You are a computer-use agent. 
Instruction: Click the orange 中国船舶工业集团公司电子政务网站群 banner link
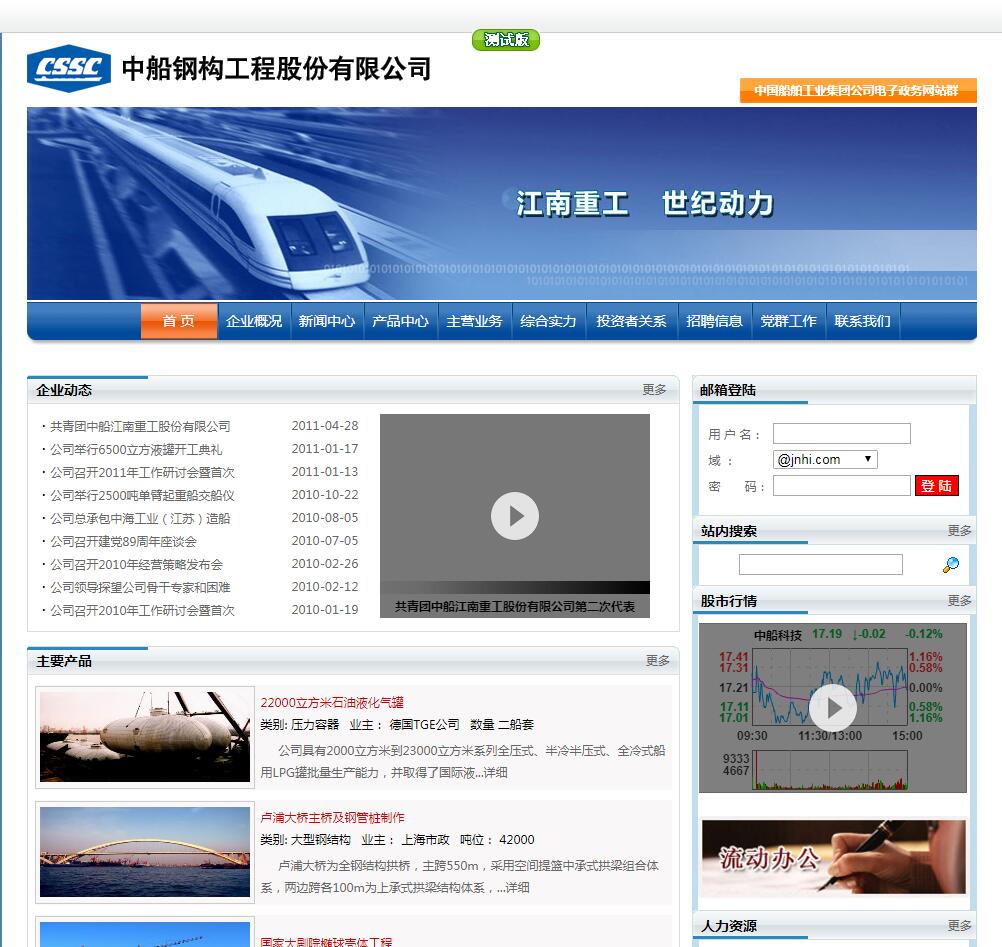858,90
